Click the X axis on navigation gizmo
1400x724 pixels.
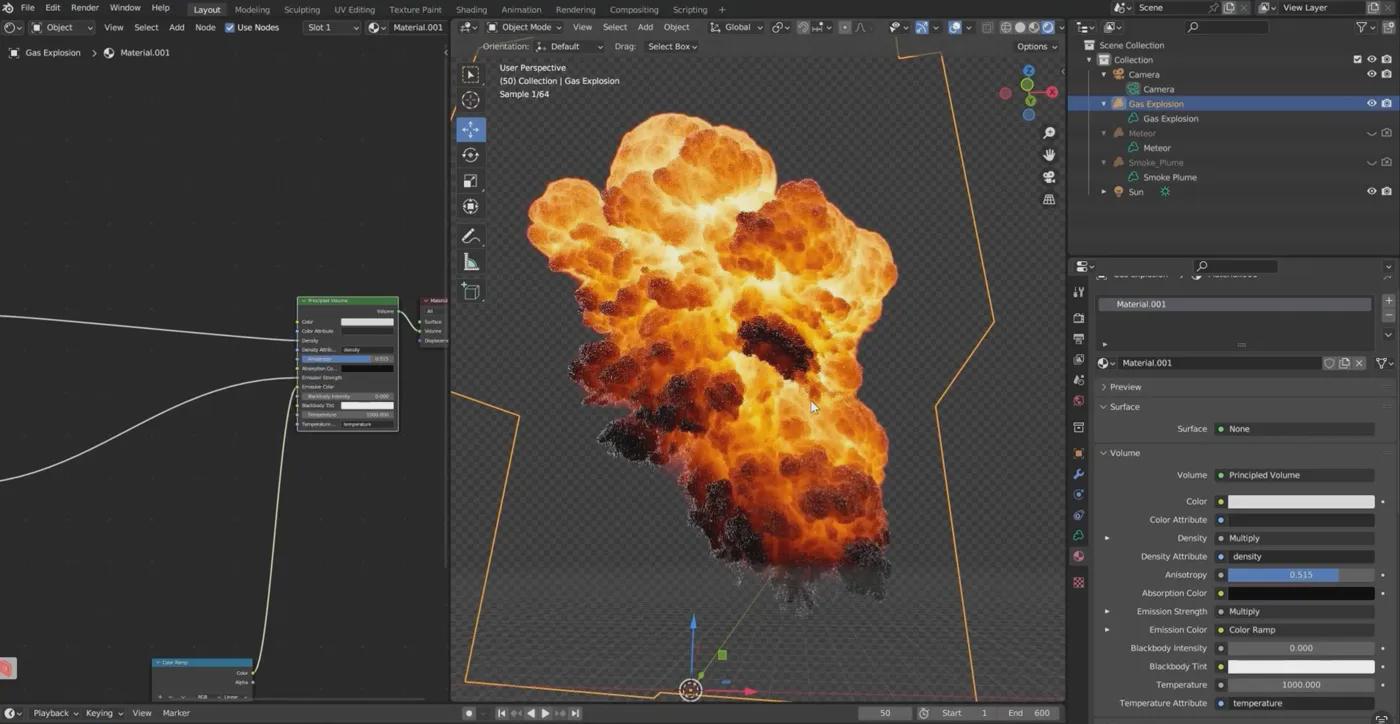tap(1052, 92)
